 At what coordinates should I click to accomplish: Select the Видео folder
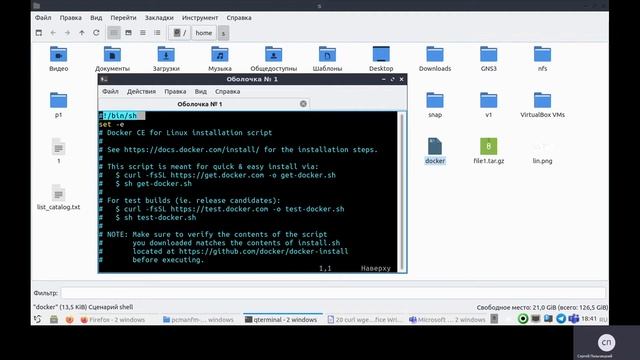click(58, 59)
